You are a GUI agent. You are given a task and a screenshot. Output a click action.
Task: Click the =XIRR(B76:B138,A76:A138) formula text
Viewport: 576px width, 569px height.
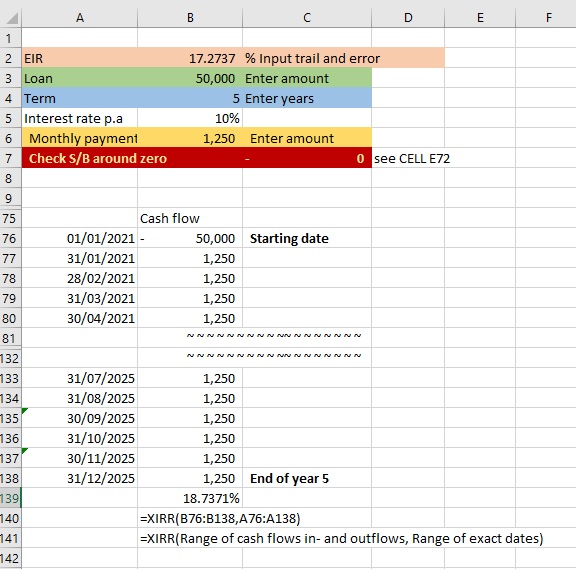[x=220, y=518]
